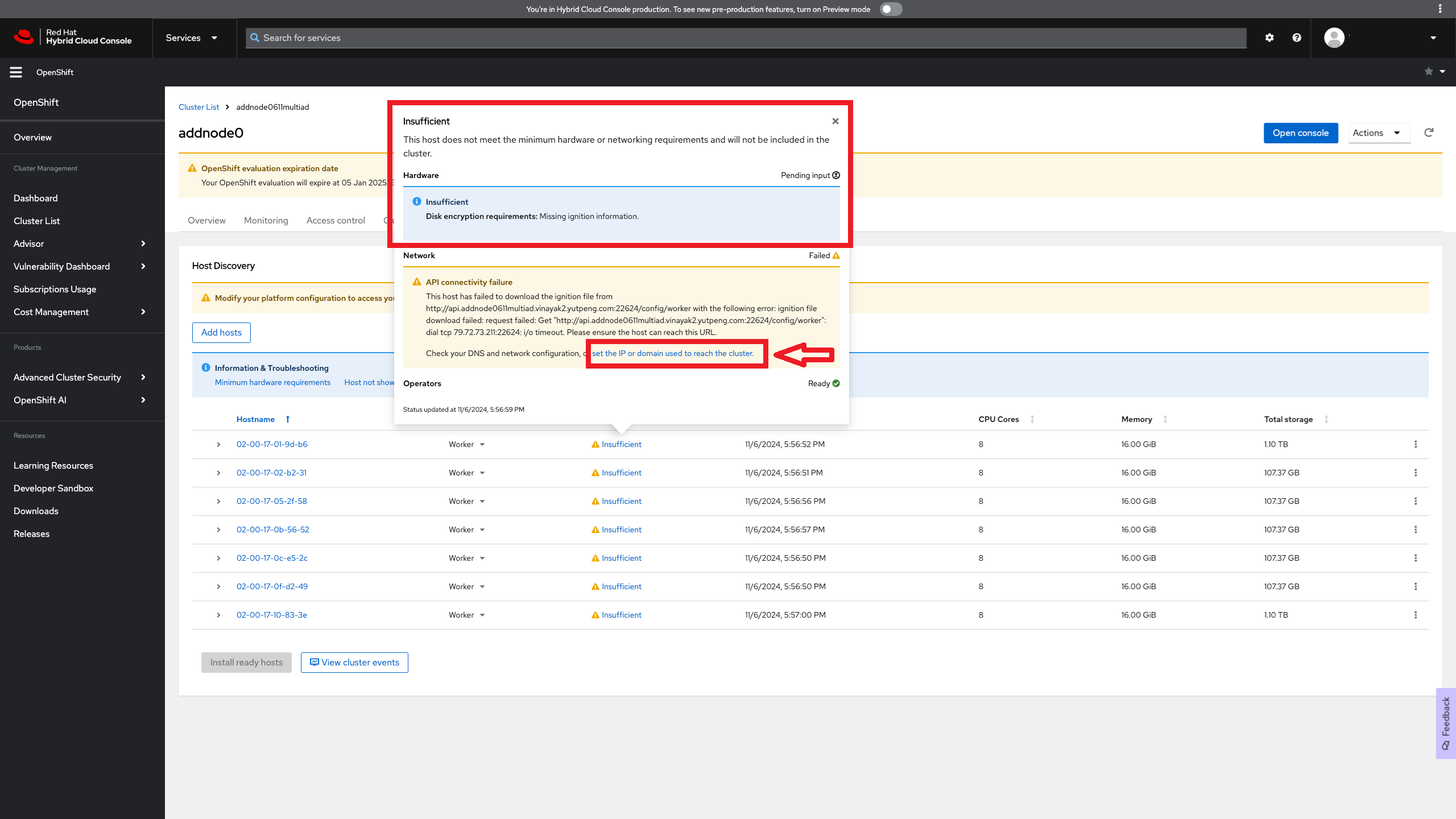This screenshot has width=1456, height=819.
Task: Sort by Hostname column
Action: coord(263,419)
